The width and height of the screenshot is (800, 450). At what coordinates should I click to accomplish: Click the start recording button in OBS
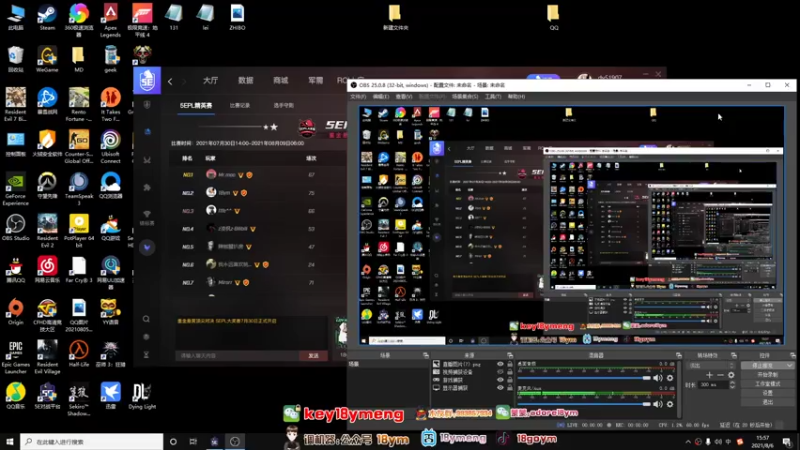coord(767,374)
